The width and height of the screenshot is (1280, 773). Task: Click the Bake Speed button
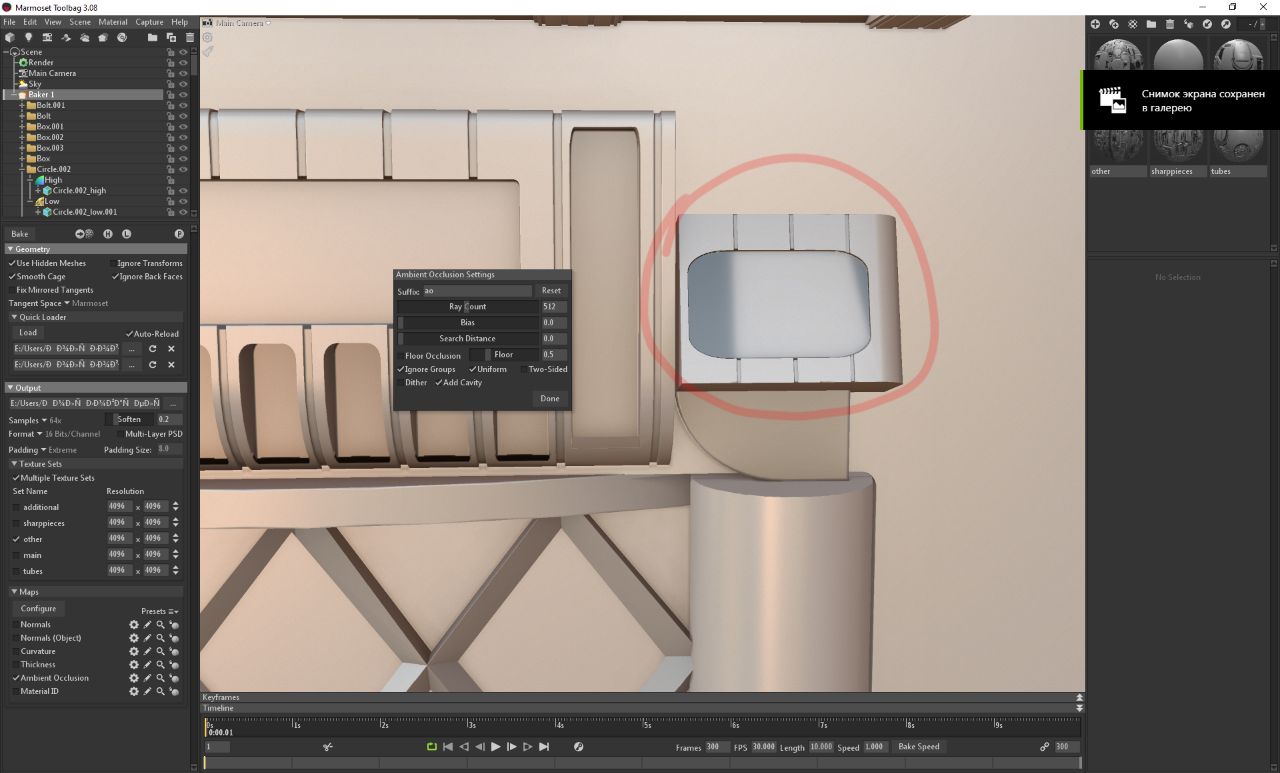click(x=918, y=747)
